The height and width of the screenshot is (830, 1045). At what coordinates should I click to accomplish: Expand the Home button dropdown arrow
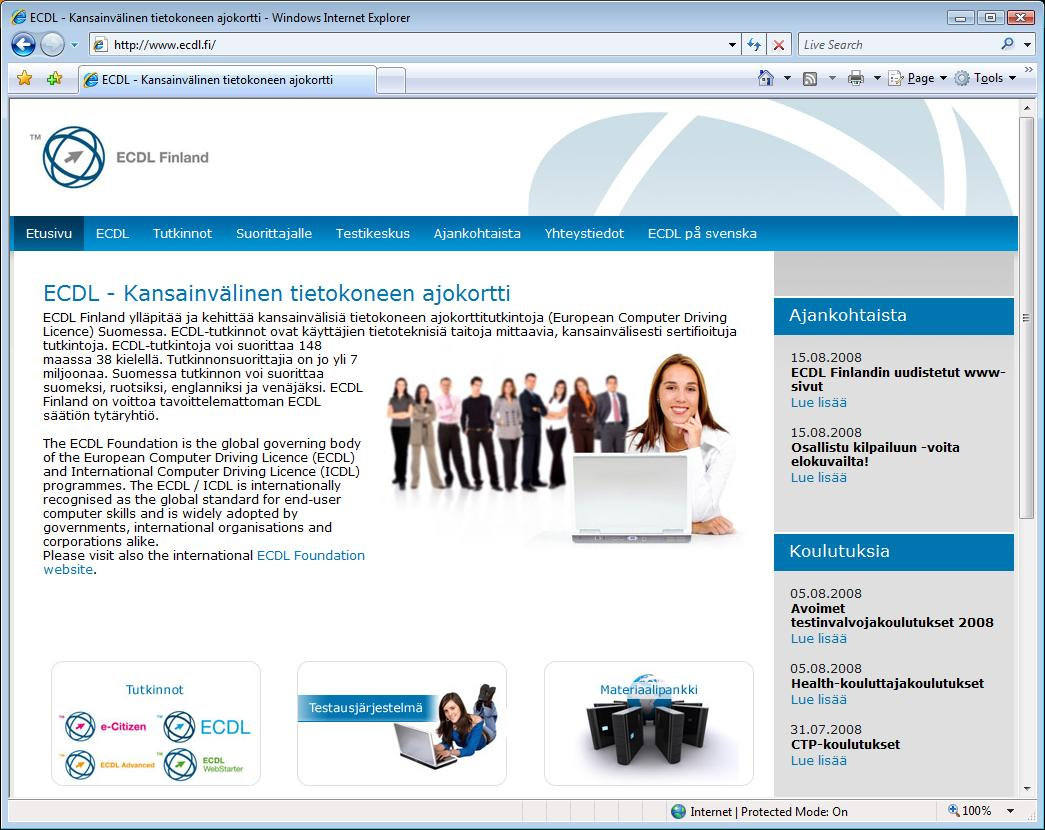pos(787,79)
